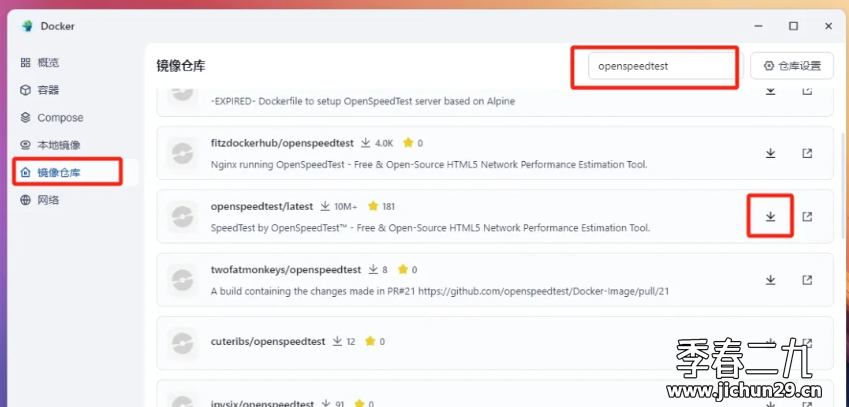Select twofatmonkeys/openspeedtest repository name
Image resolution: width=849 pixels, height=407 pixels.
pos(286,270)
